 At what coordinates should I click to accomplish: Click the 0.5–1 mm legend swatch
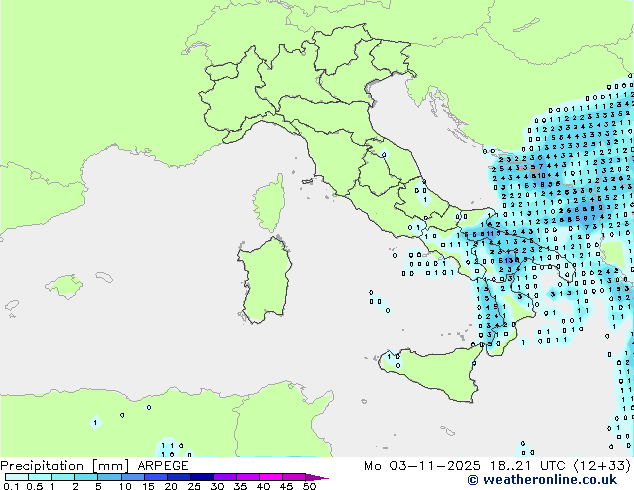[40, 477]
